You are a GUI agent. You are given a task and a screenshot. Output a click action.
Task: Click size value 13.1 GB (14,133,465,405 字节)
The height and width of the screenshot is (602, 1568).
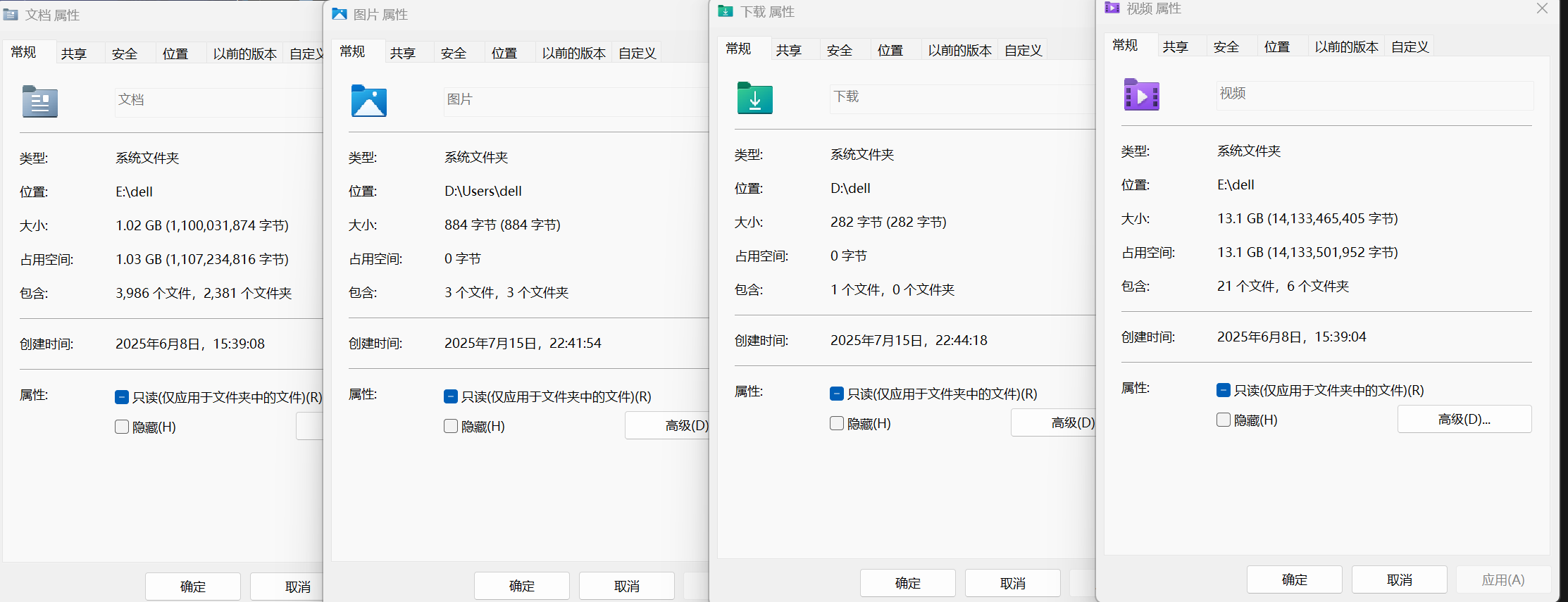1307,218
